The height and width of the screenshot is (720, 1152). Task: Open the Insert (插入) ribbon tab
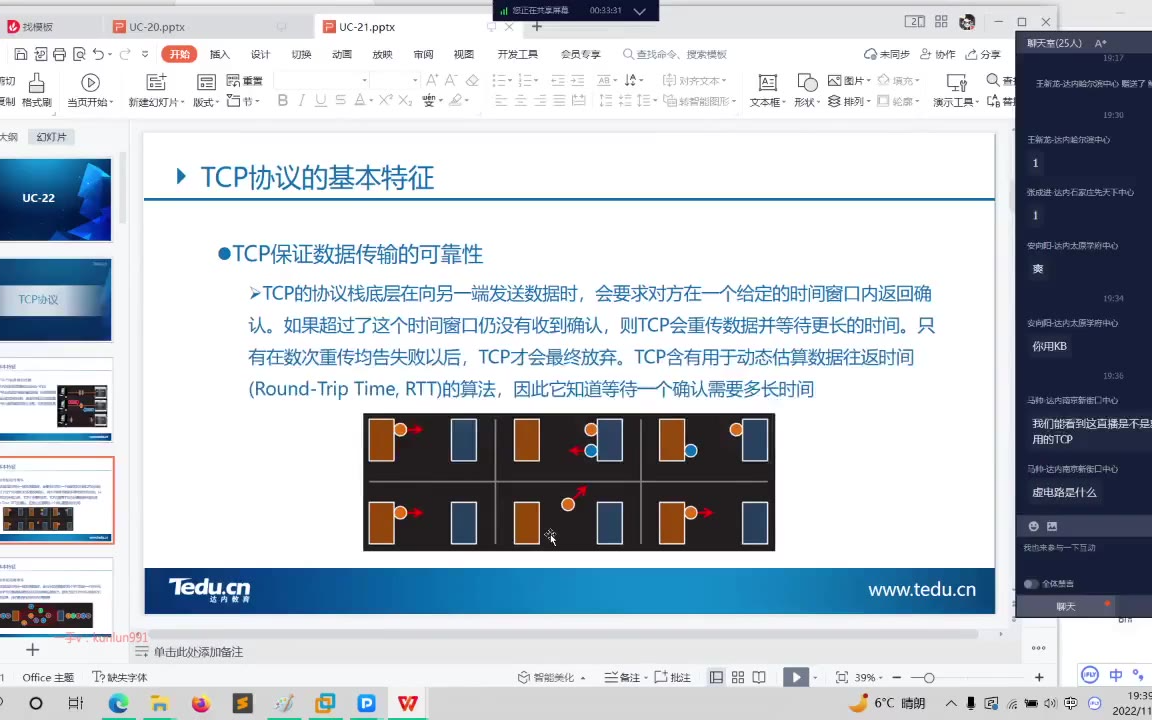pos(219,54)
